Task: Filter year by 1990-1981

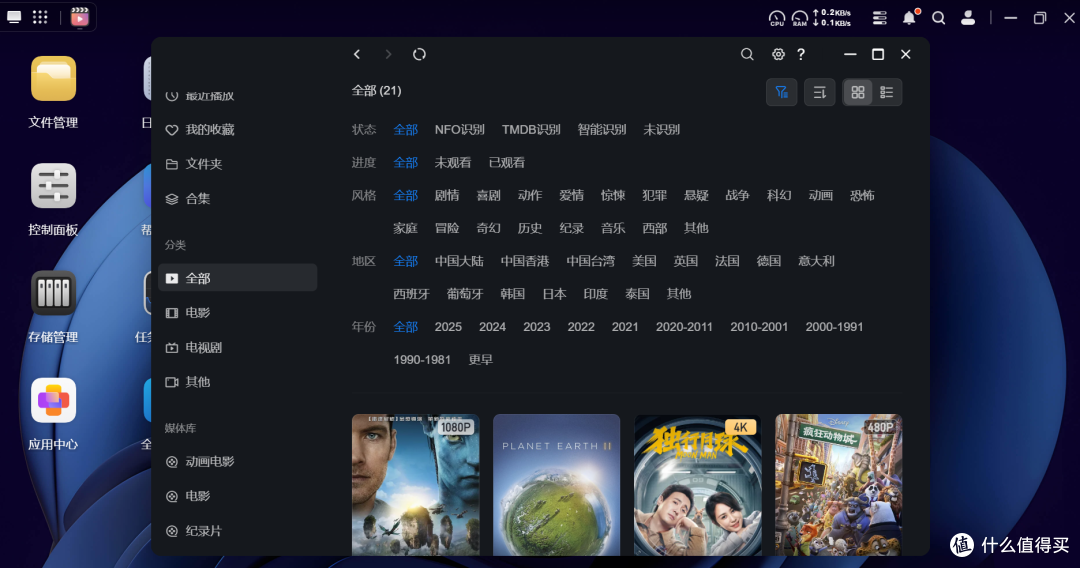Action: pyautogui.click(x=422, y=359)
